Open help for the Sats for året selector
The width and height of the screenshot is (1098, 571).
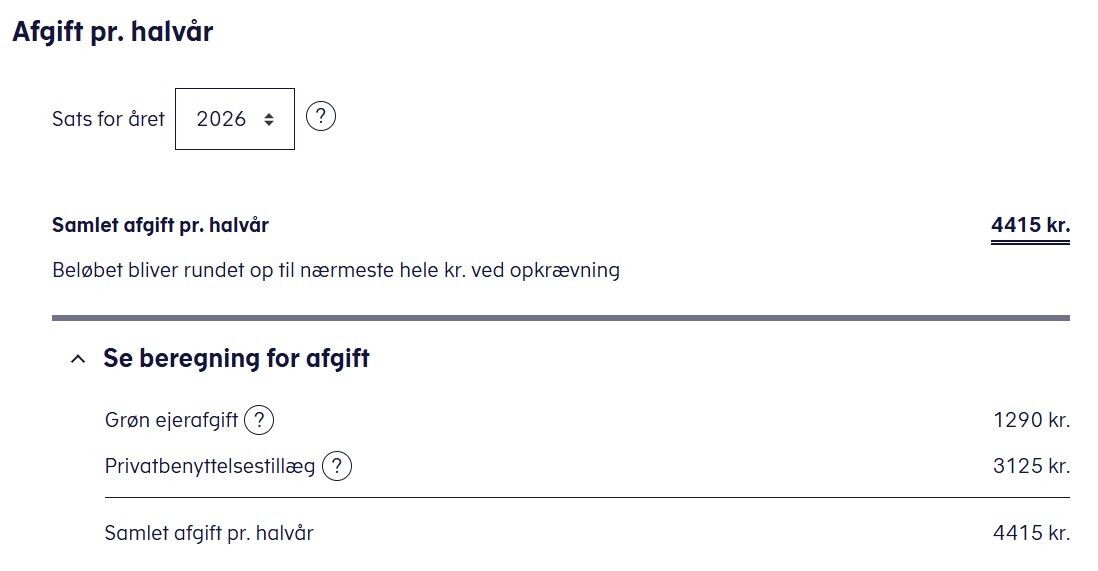click(x=320, y=117)
